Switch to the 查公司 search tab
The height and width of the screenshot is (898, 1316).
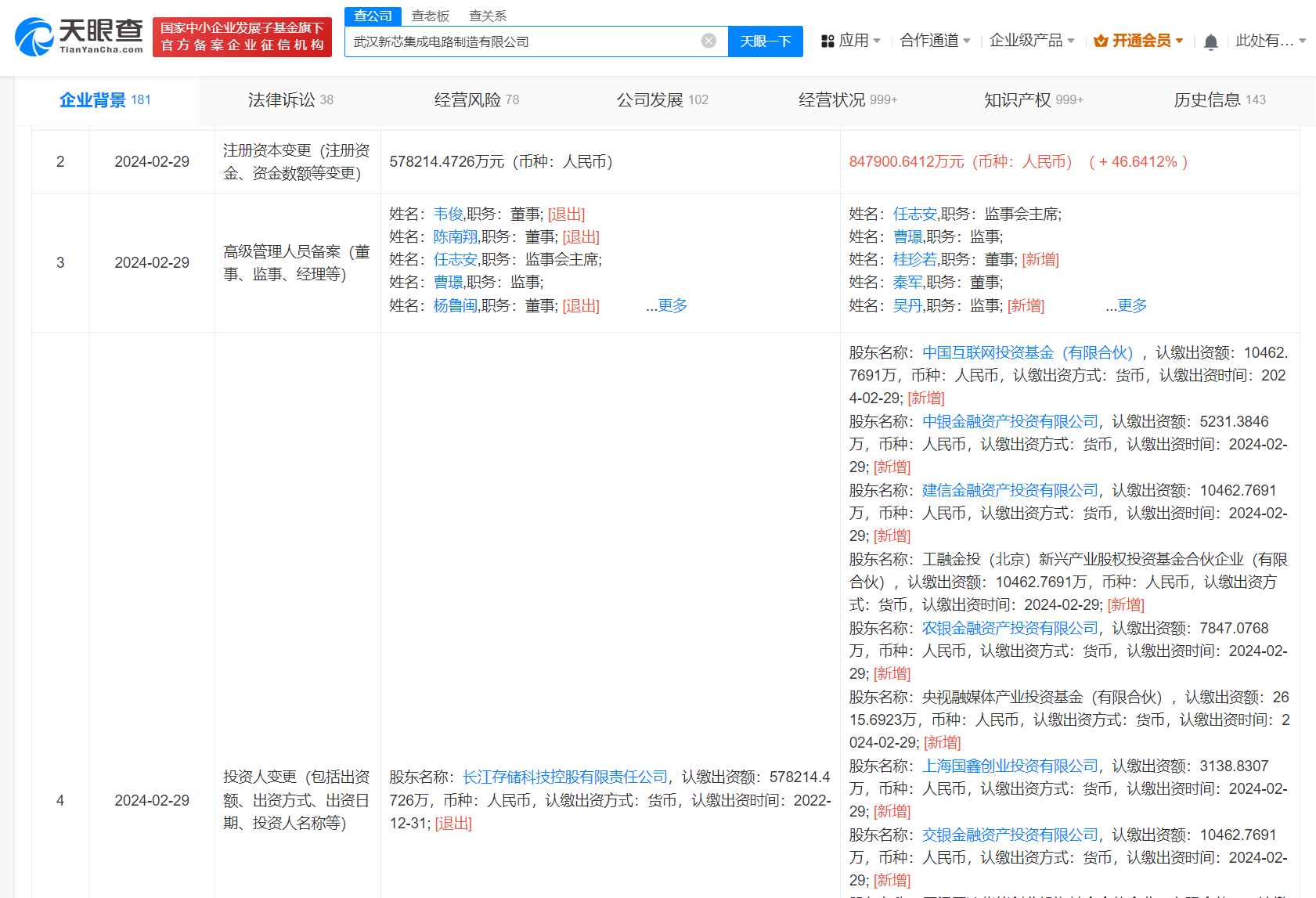click(373, 16)
